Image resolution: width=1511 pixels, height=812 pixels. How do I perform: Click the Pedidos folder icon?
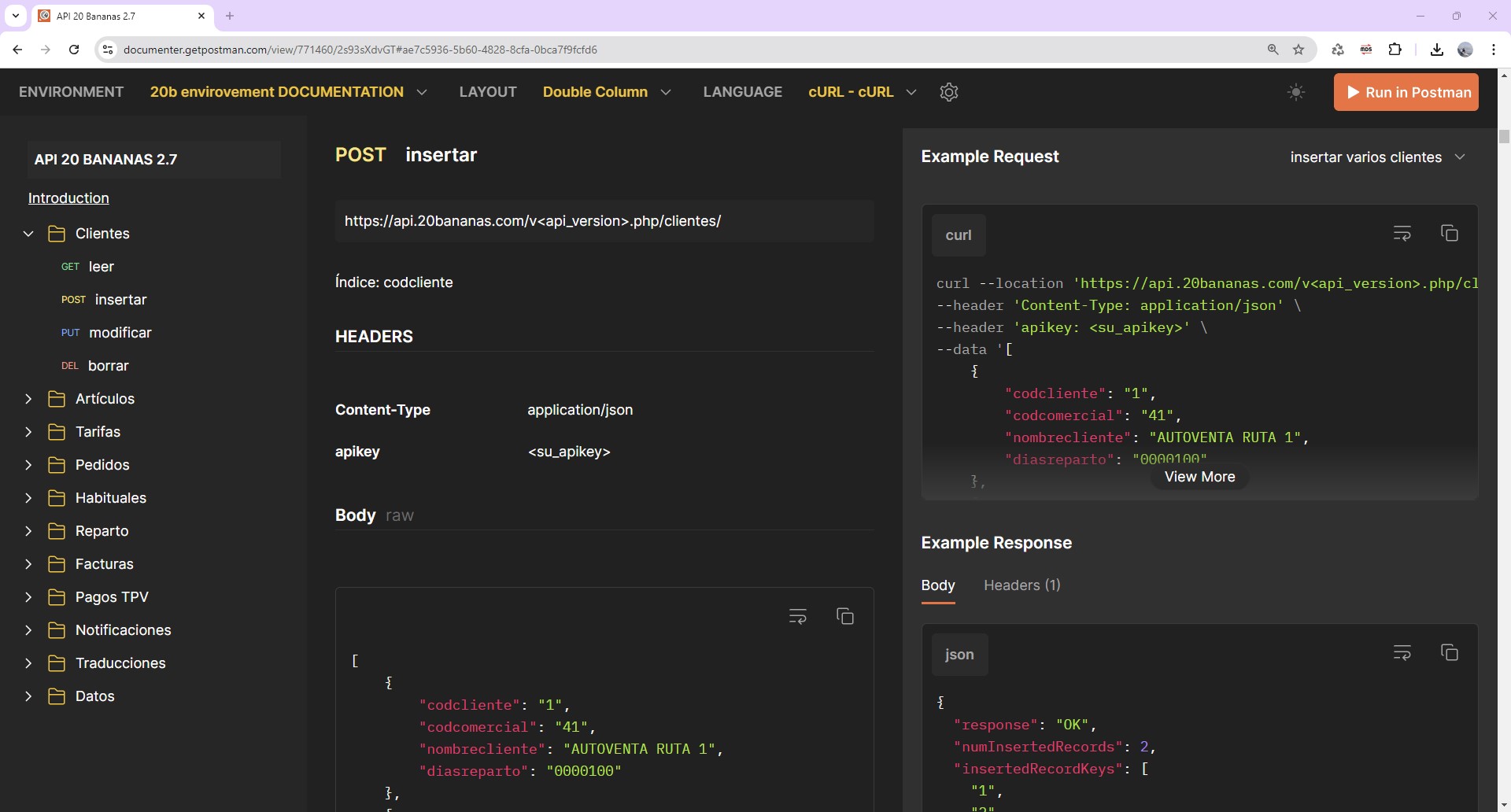[57, 465]
